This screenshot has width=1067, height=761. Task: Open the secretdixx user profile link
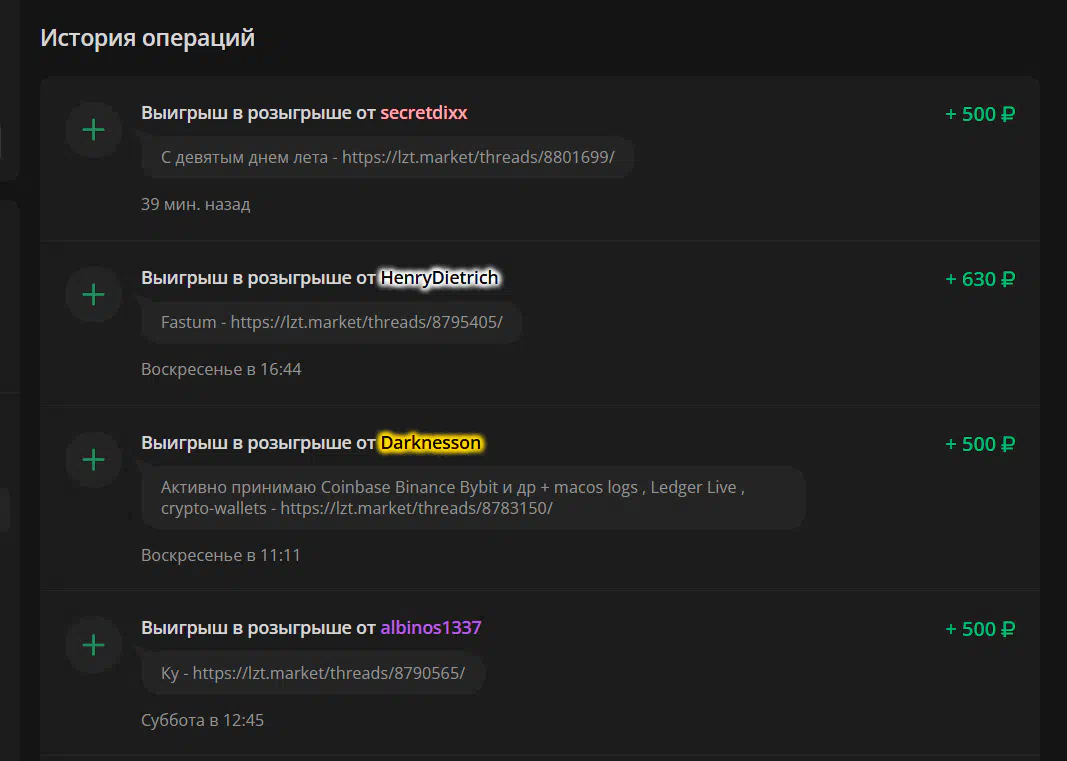point(423,113)
